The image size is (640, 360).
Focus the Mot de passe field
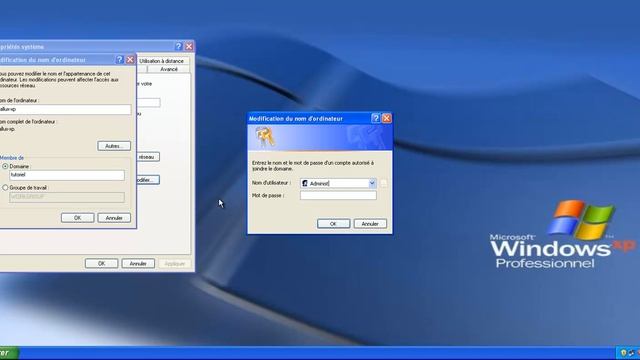[338, 196]
